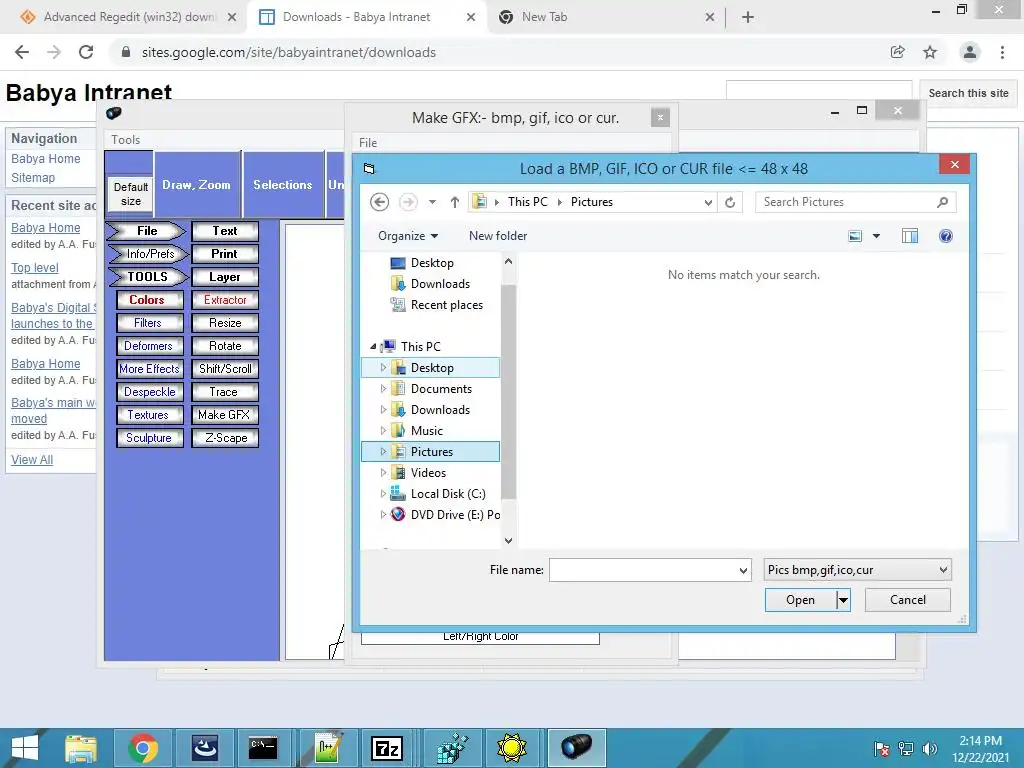
Task: Select Downloads under This PC
Action: coord(440,410)
